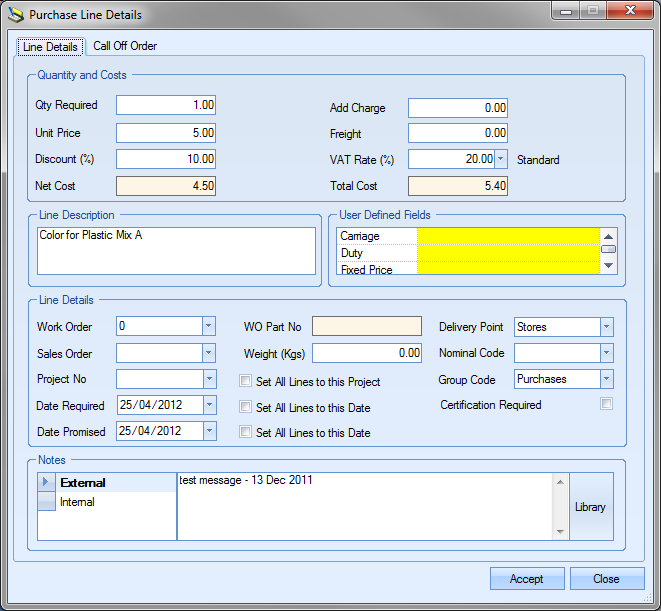Viewport: 661px width, 611px height.
Task: Select the External notes row arrow
Action: (46, 482)
